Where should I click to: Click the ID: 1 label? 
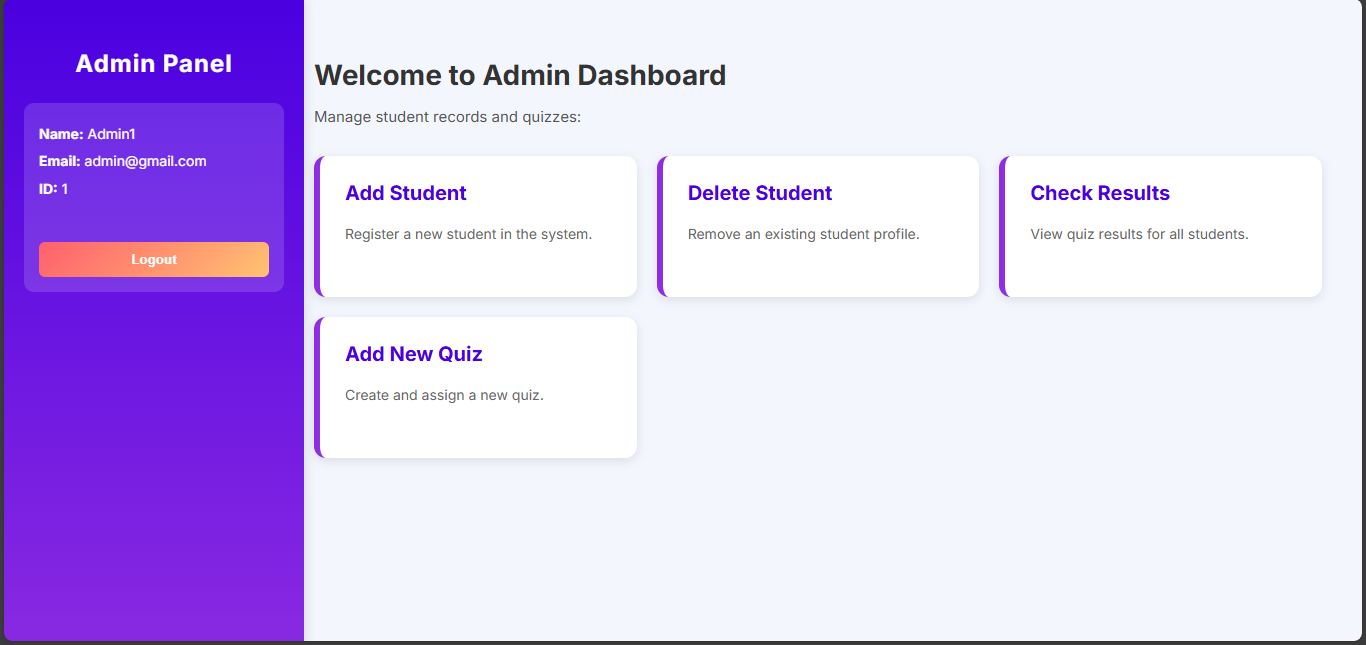tap(54, 188)
